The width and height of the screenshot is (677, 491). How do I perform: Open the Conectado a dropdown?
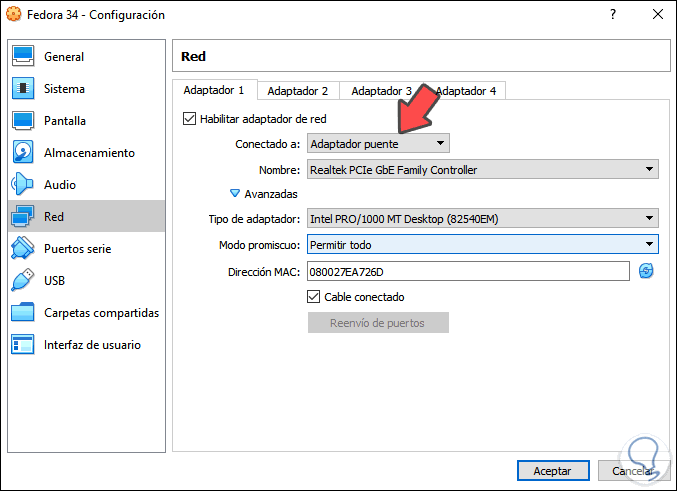point(378,144)
